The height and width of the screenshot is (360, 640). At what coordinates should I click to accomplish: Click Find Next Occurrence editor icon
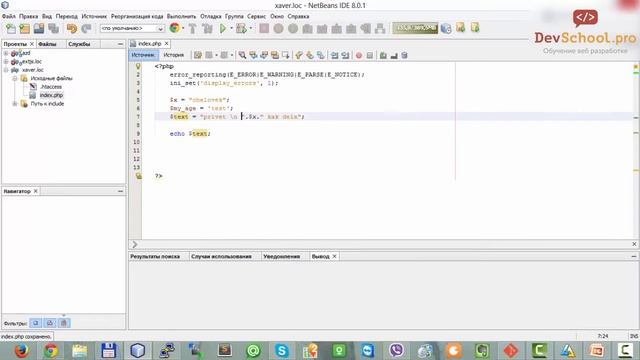(x=264, y=55)
